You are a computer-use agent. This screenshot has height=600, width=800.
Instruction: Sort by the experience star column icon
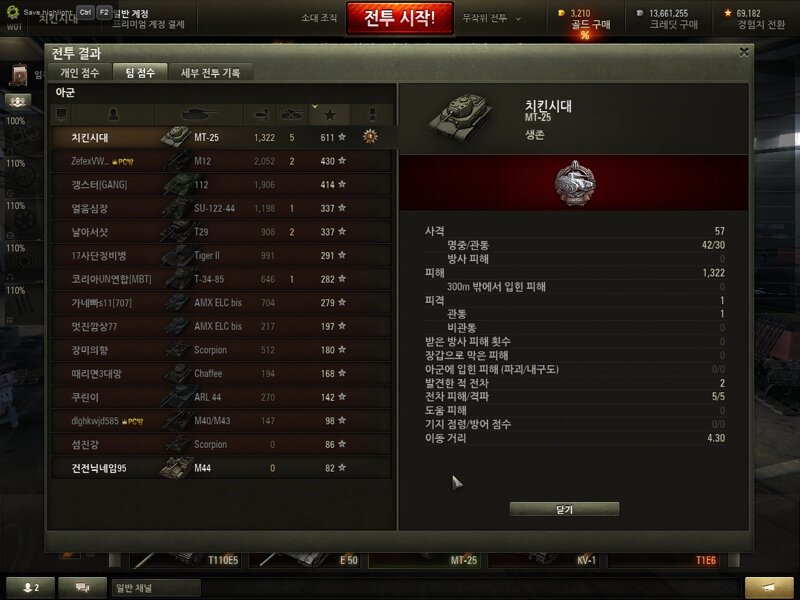pyautogui.click(x=330, y=114)
